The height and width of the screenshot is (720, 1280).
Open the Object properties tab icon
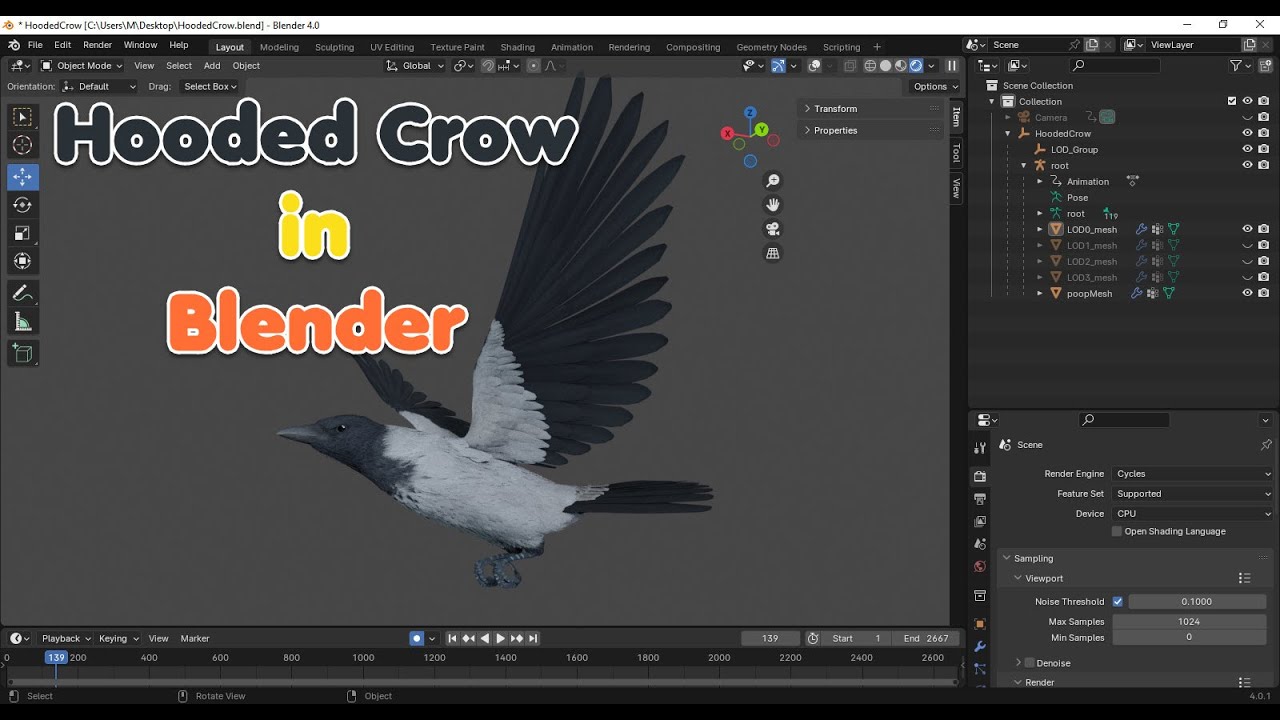coord(980,624)
